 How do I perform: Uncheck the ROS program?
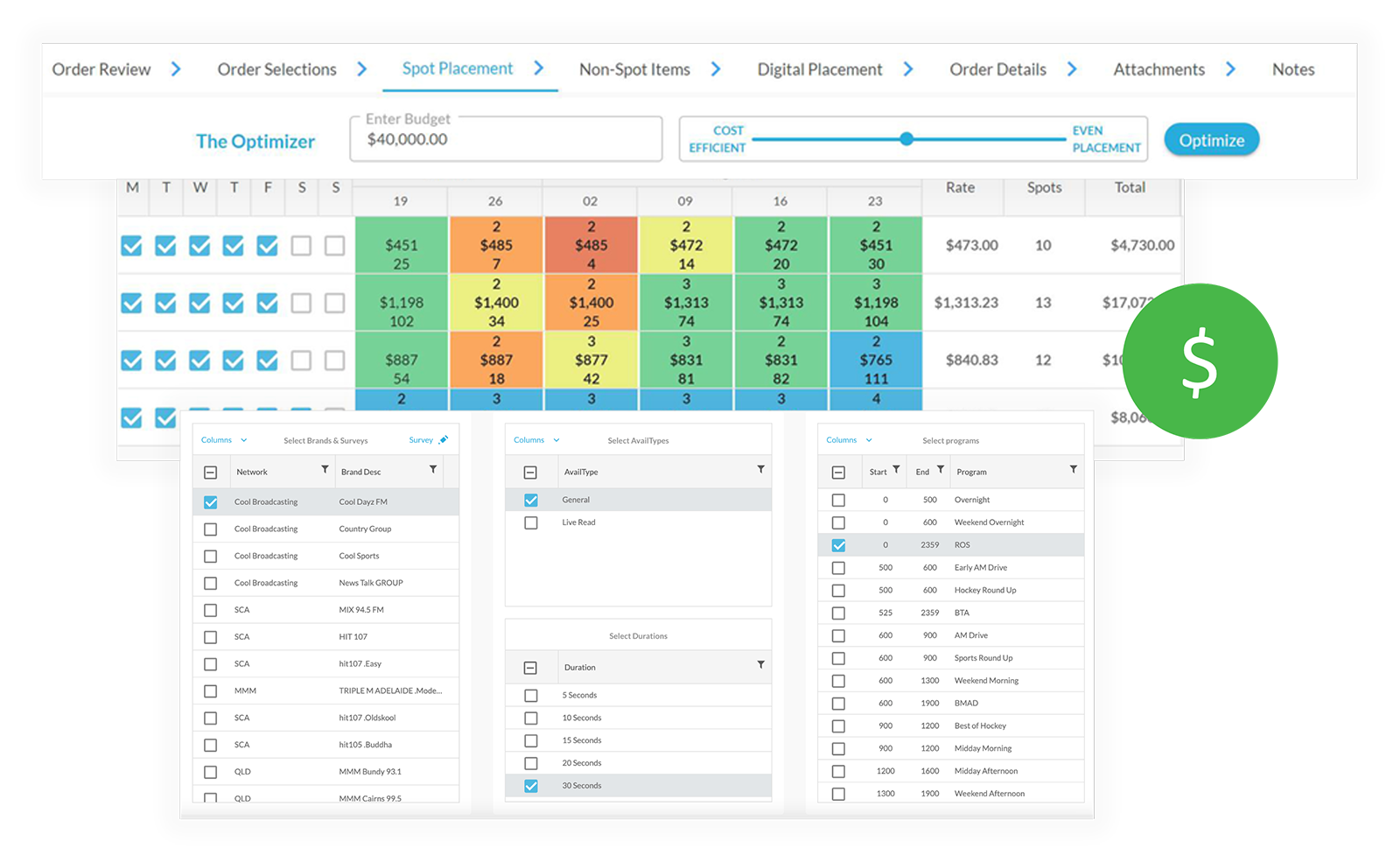coord(838,545)
